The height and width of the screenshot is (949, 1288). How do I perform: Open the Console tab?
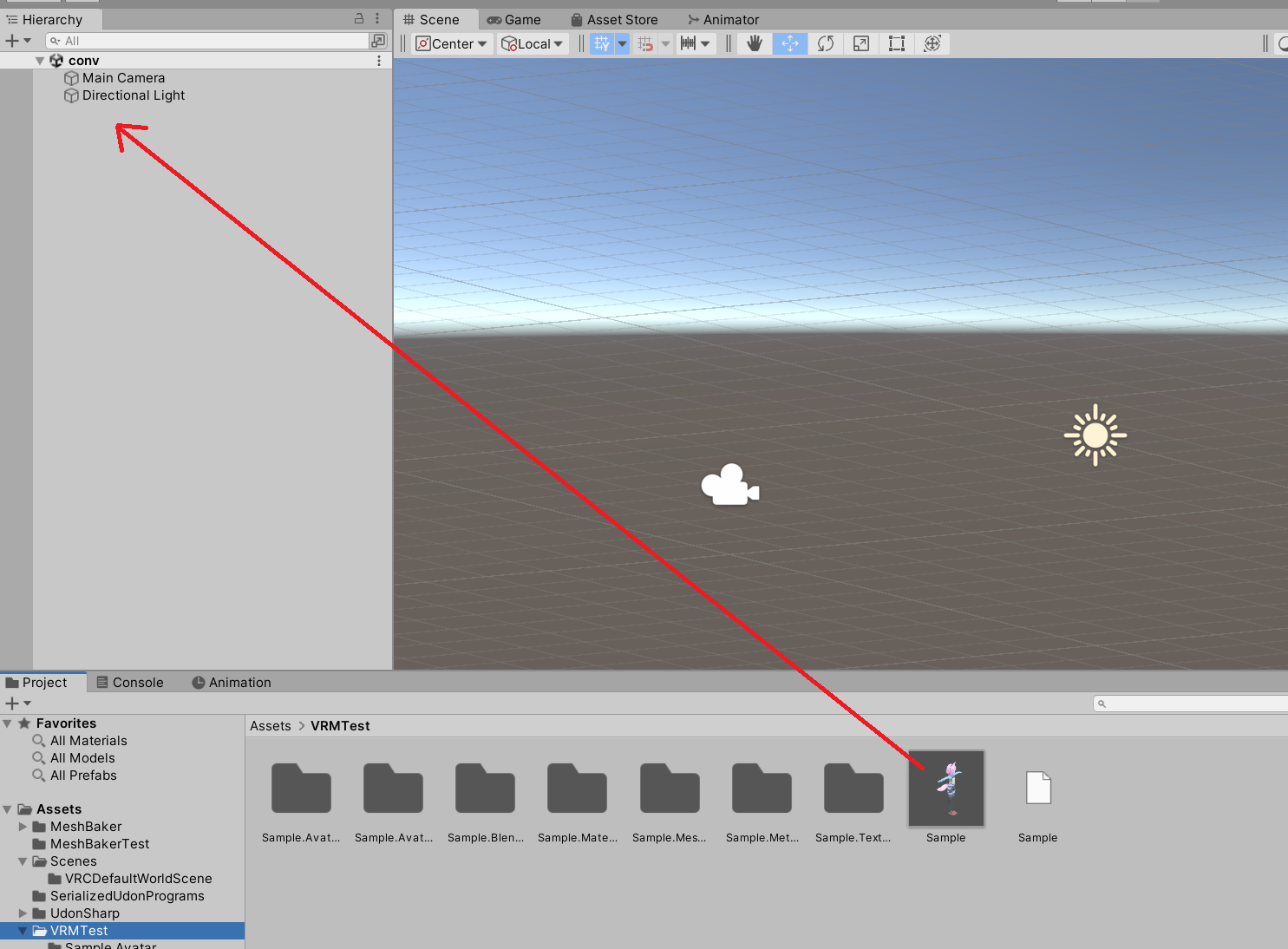point(130,683)
